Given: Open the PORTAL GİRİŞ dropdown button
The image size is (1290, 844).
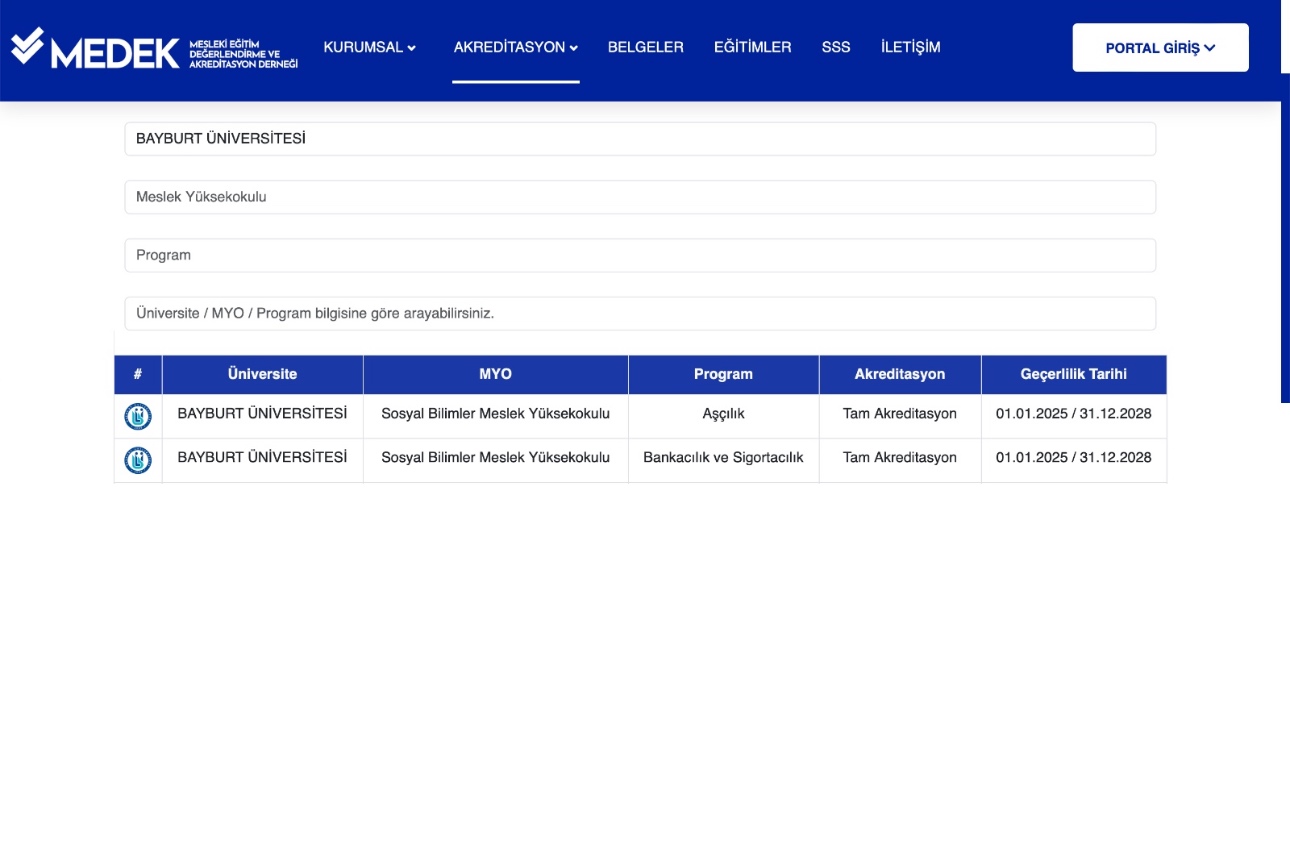Looking at the screenshot, I should pyautogui.click(x=1160, y=48).
